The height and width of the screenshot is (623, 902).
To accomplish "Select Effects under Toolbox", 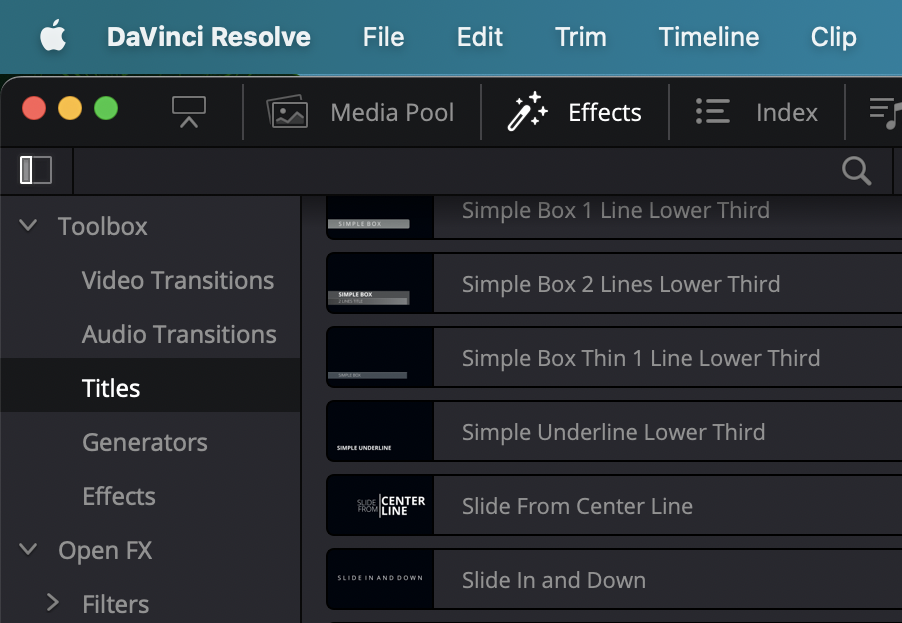I will coord(119,496).
